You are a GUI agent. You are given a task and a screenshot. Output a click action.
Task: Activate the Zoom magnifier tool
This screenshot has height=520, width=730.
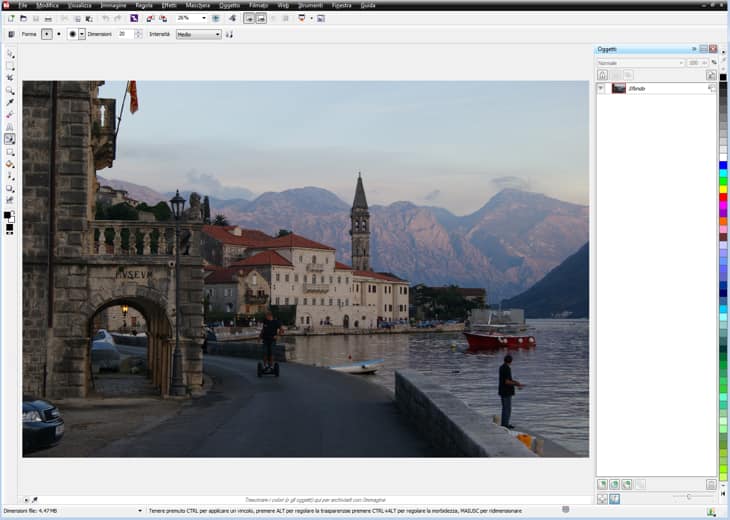coord(10,90)
